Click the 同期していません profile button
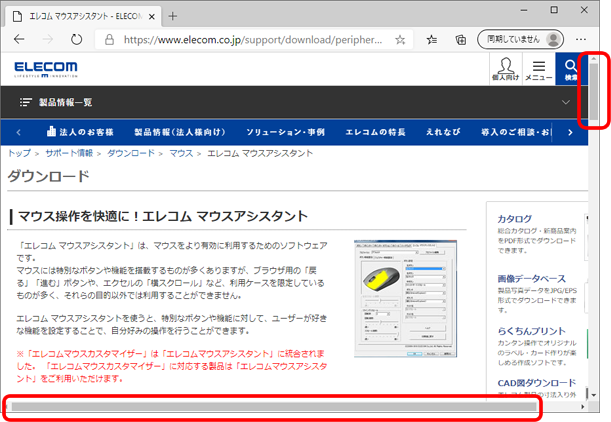611x422 pixels. (x=521, y=39)
